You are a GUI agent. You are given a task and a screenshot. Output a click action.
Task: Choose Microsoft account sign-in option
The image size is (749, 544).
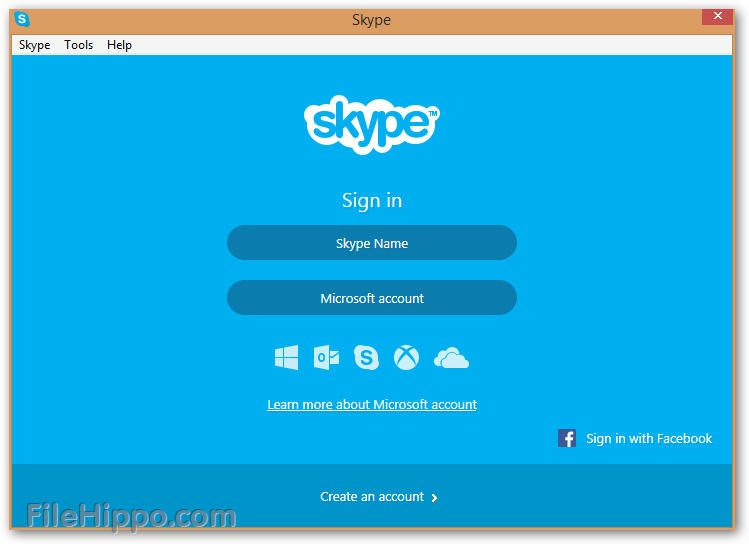(x=372, y=298)
